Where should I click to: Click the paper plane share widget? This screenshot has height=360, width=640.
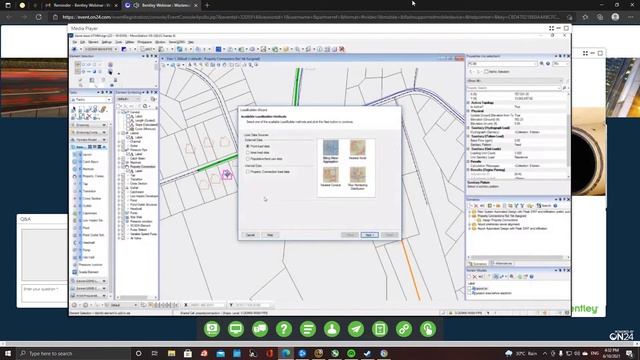click(356, 329)
